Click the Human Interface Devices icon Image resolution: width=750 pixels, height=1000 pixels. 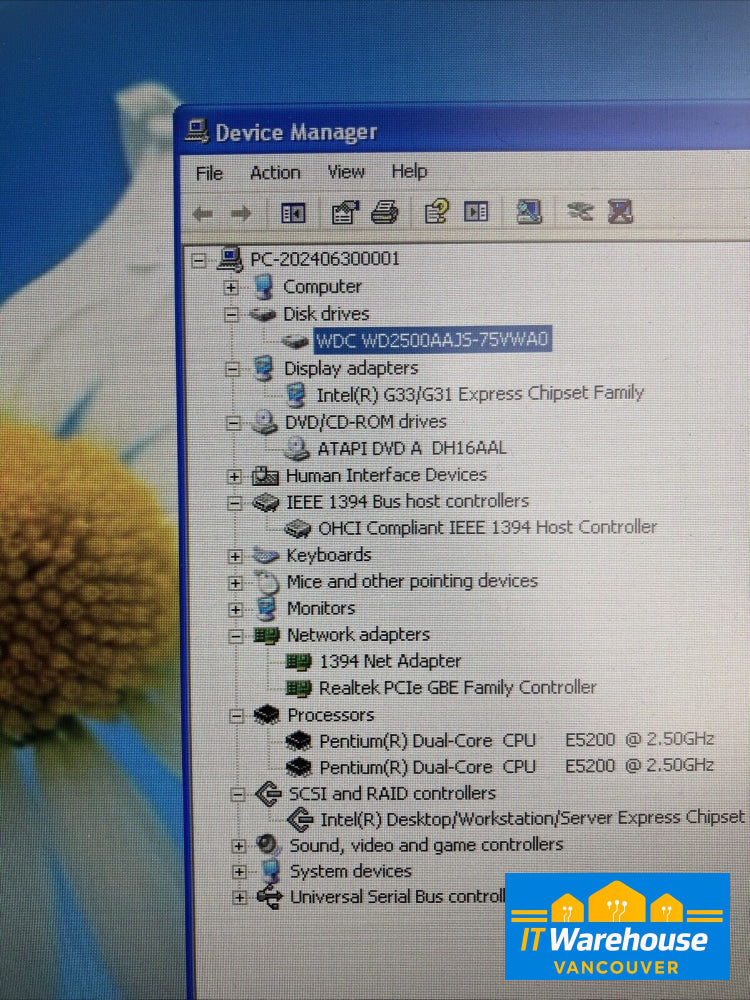click(x=265, y=476)
